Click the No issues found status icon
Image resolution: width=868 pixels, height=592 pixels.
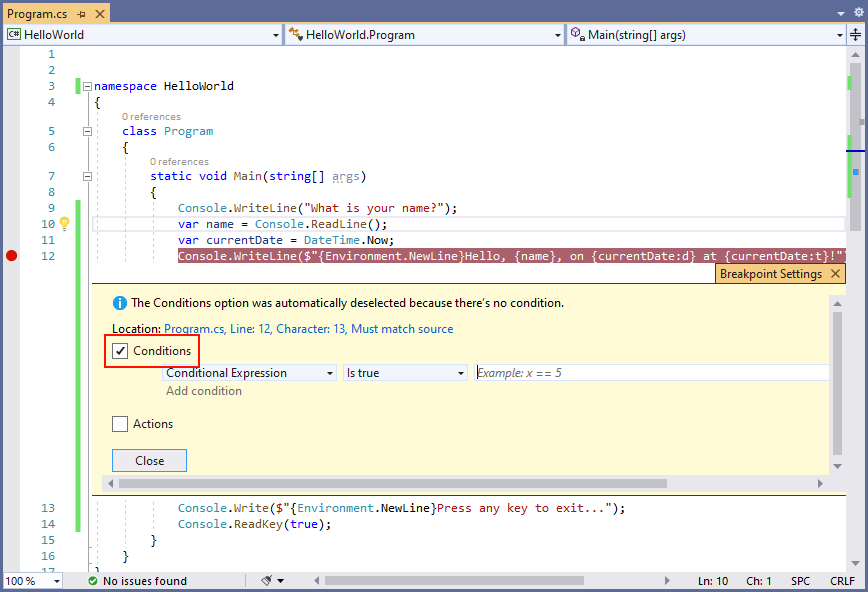[x=92, y=580]
